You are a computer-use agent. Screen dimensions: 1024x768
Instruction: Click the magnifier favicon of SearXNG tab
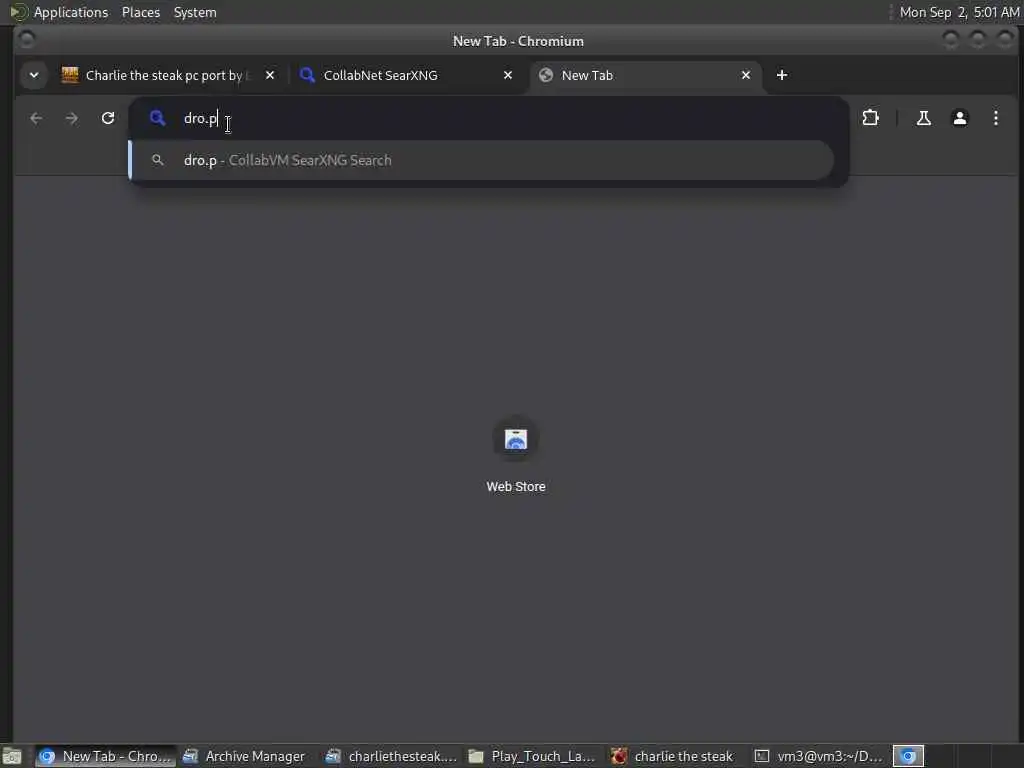point(307,75)
